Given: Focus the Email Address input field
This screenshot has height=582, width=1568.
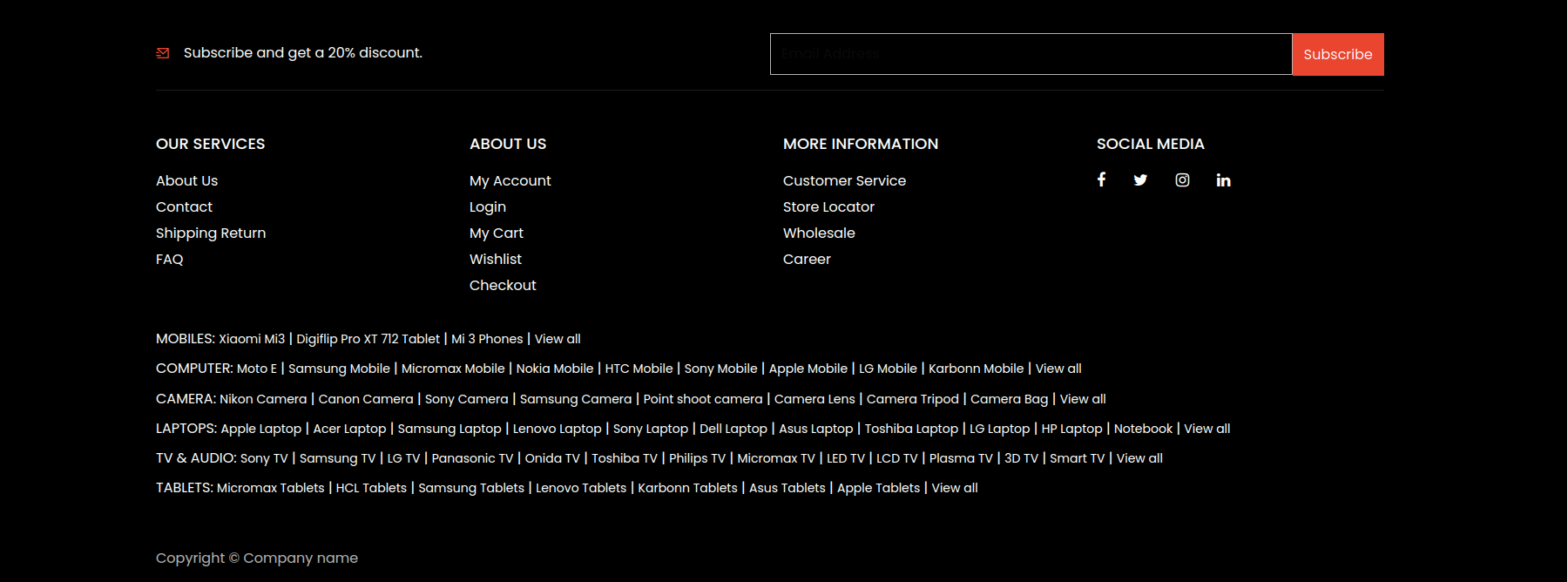Looking at the screenshot, I should click(x=1031, y=54).
